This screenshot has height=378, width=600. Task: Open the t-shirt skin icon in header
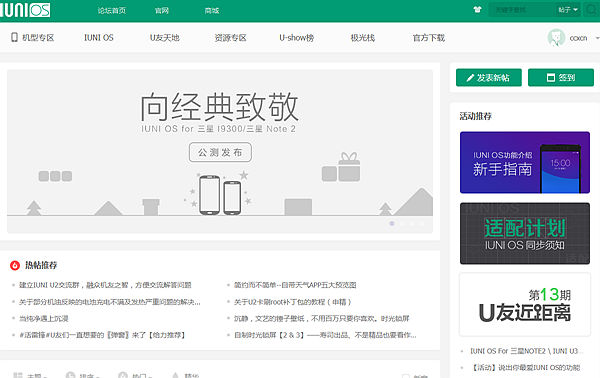(477, 10)
